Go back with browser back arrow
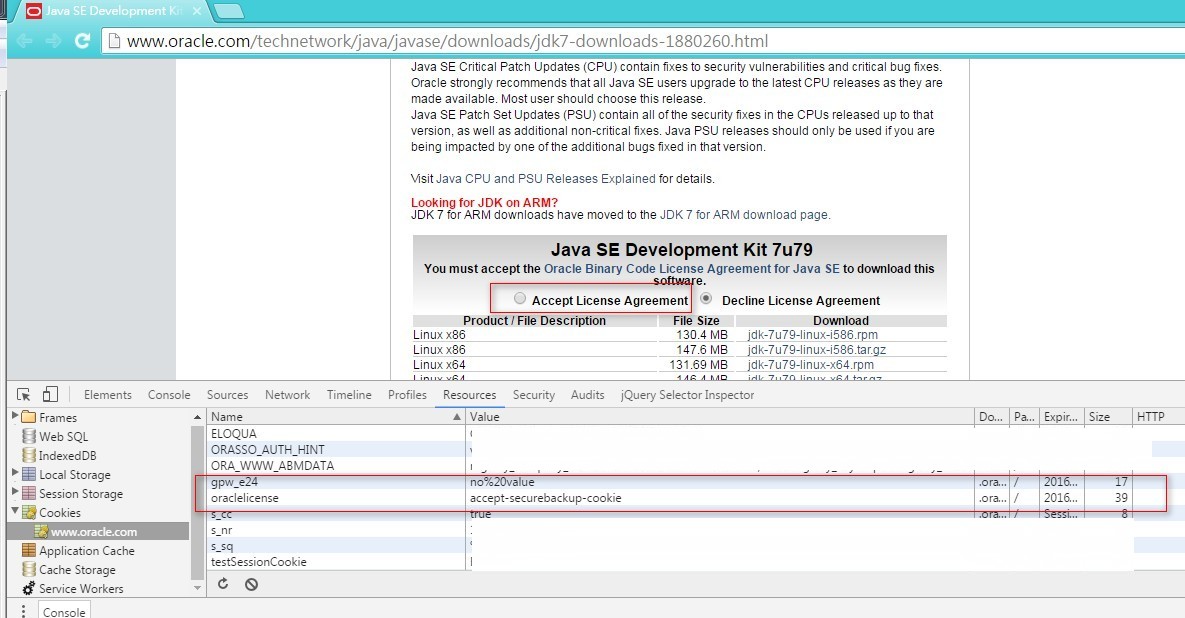The image size is (1185, 618). [24, 41]
